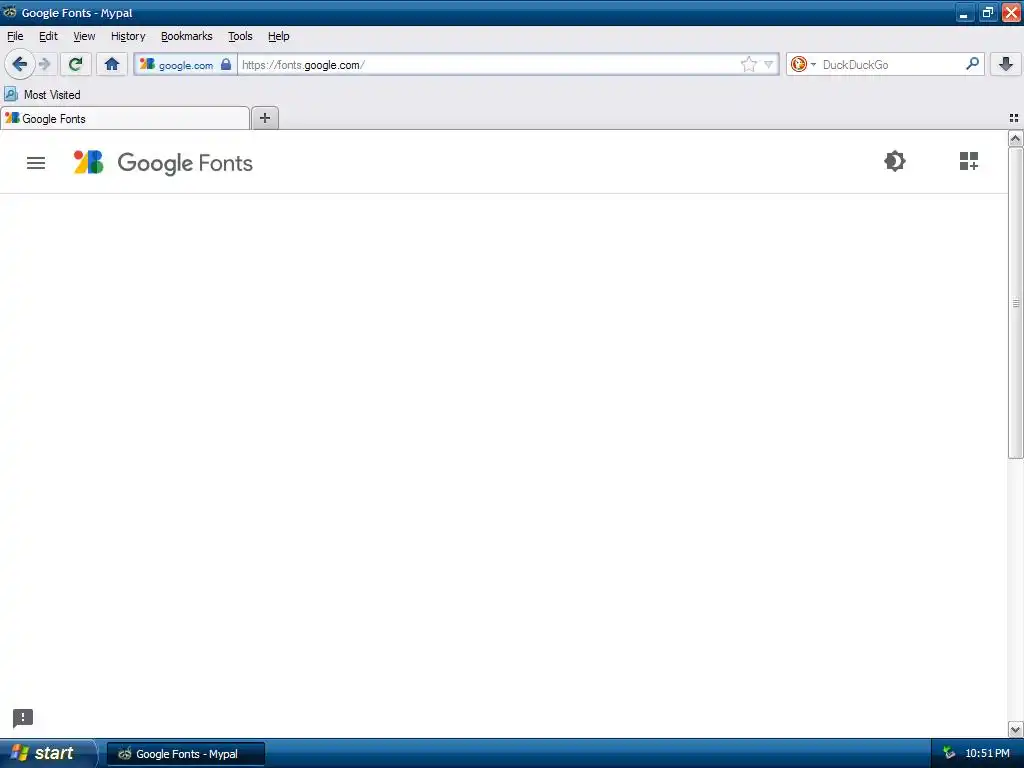This screenshot has width=1024, height=768.
Task: Click the system tray network icon
Action: [949, 753]
